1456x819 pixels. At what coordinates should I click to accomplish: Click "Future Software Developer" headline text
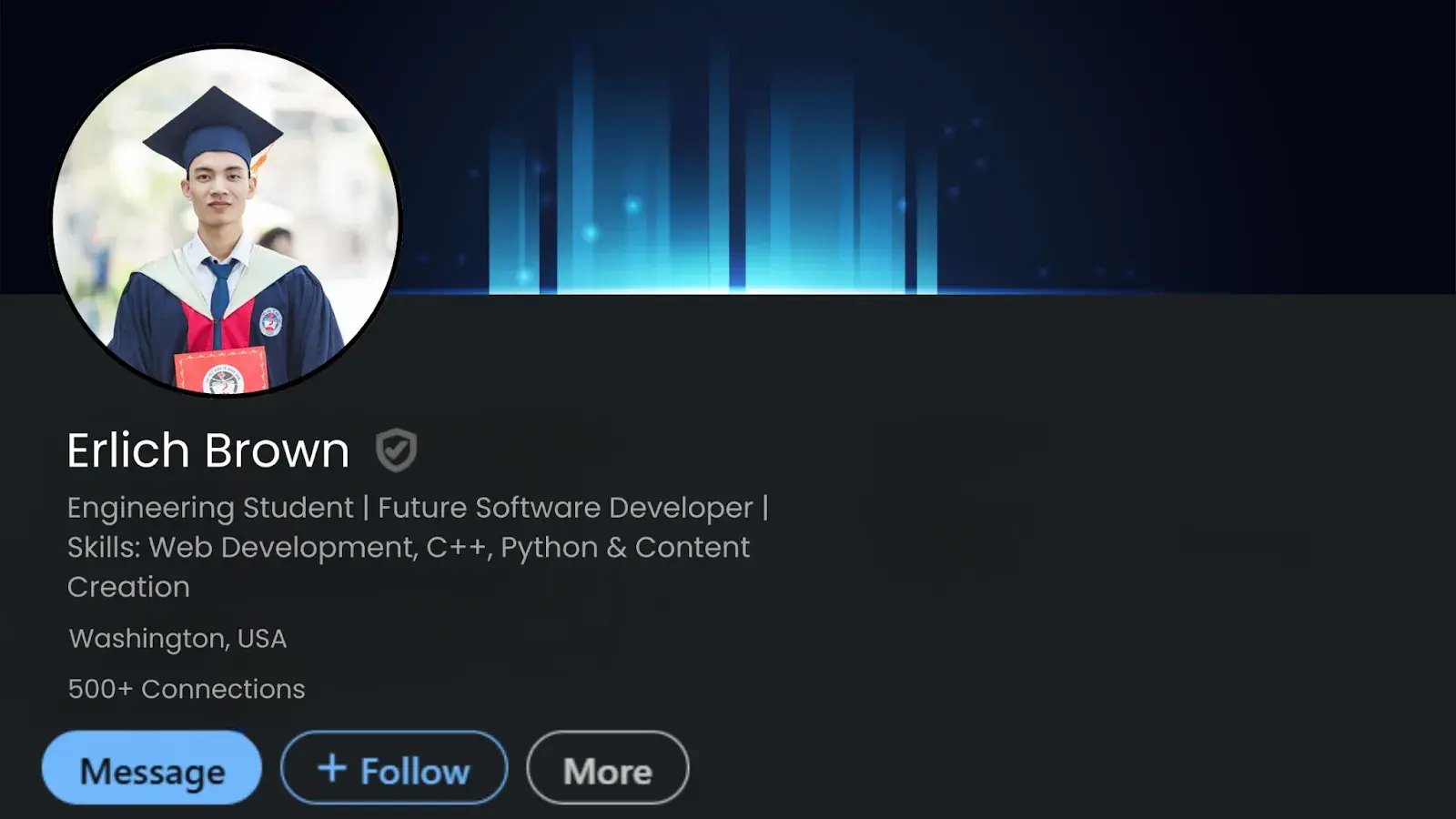pos(565,508)
